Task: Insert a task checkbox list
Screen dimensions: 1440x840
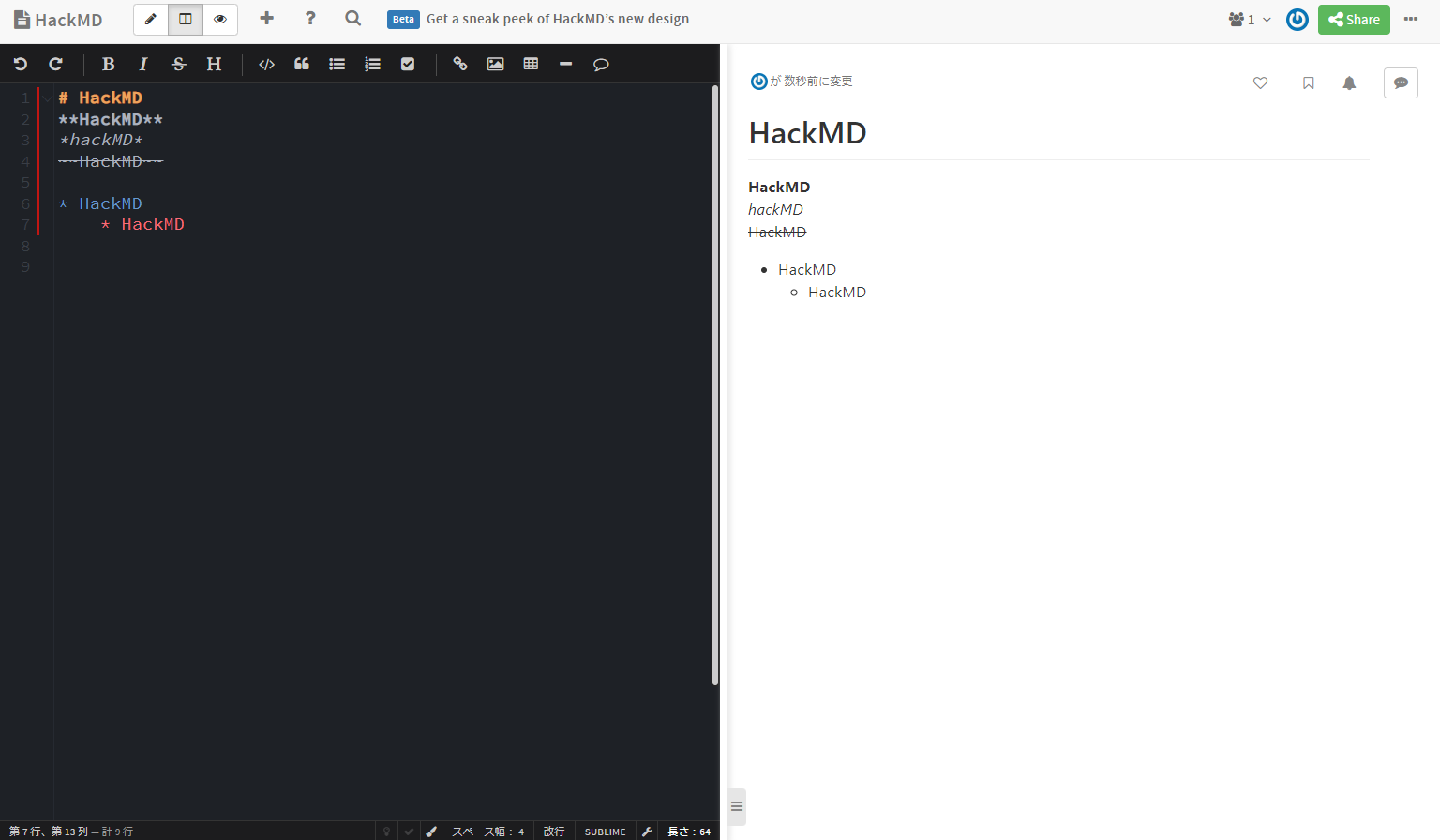Action: pyautogui.click(x=408, y=64)
